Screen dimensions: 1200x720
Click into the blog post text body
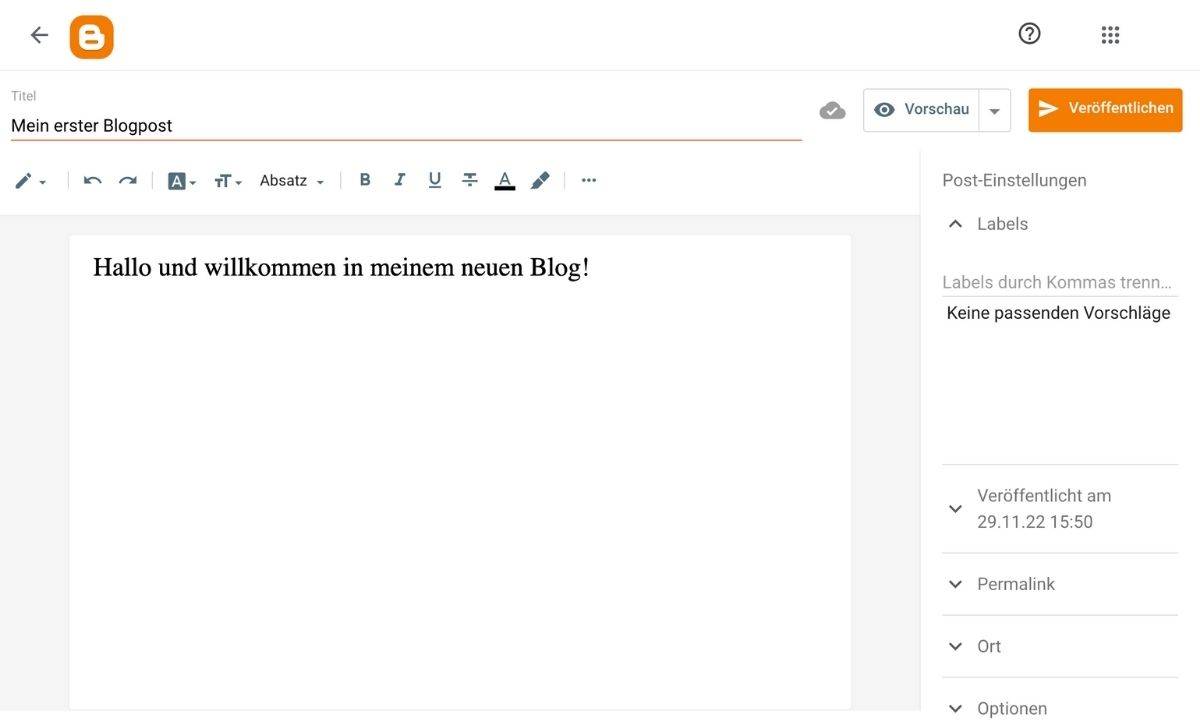460,472
